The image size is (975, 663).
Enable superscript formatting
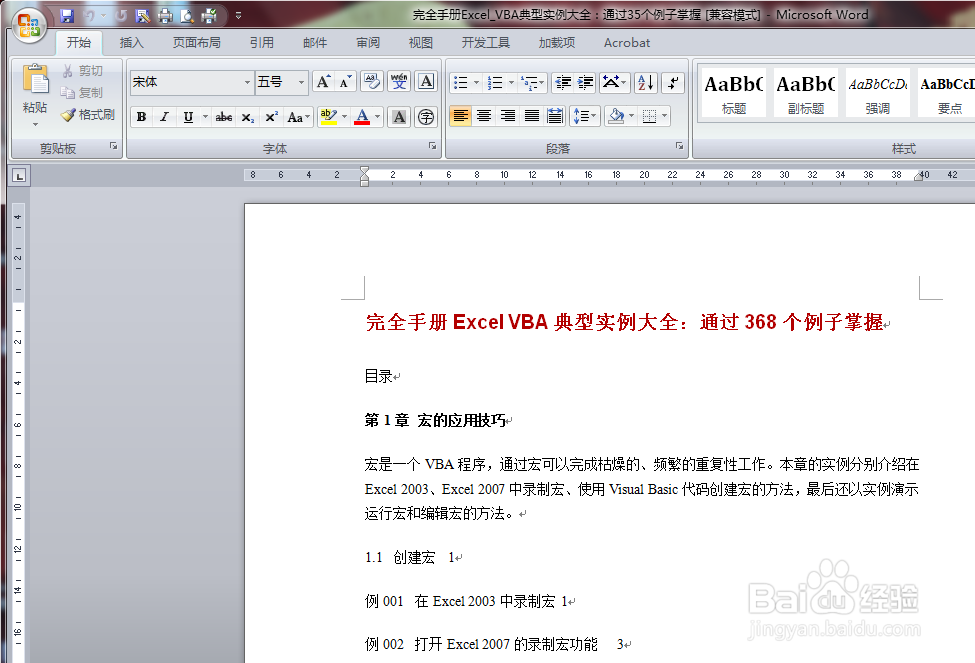(270, 116)
